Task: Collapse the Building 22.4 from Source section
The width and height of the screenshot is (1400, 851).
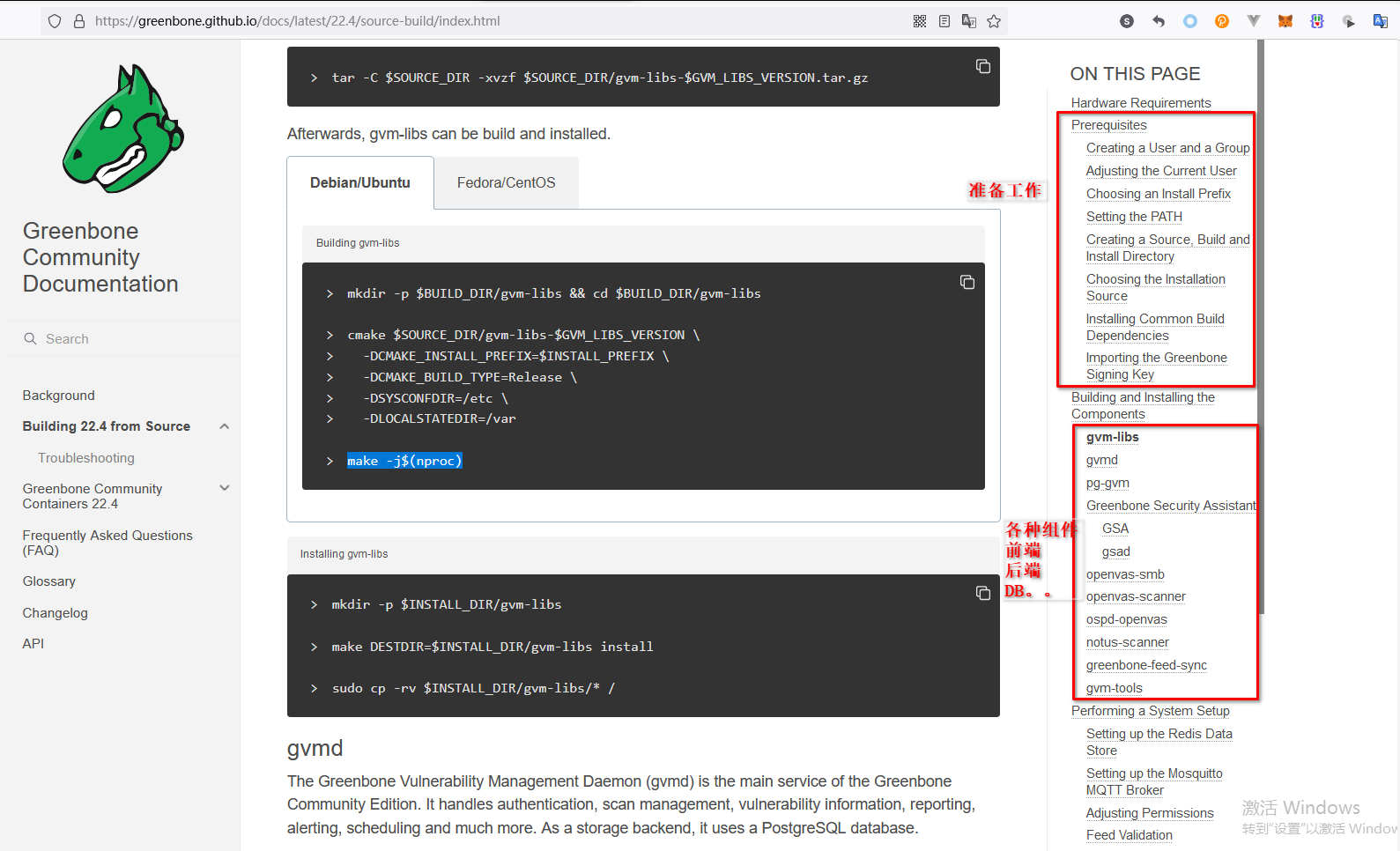Action: click(x=224, y=426)
